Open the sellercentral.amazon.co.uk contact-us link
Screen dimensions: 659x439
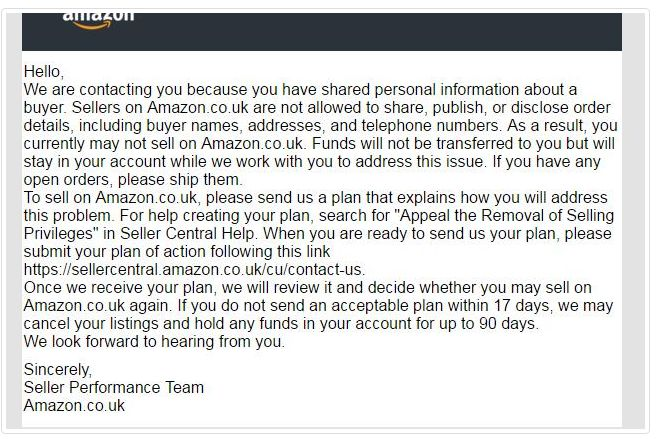[194, 270]
